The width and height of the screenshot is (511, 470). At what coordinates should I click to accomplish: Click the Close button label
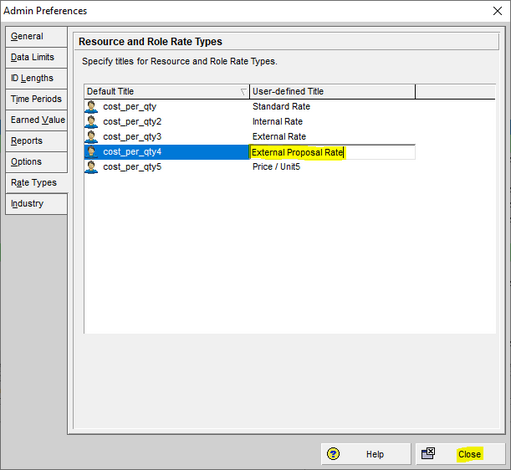tap(469, 454)
